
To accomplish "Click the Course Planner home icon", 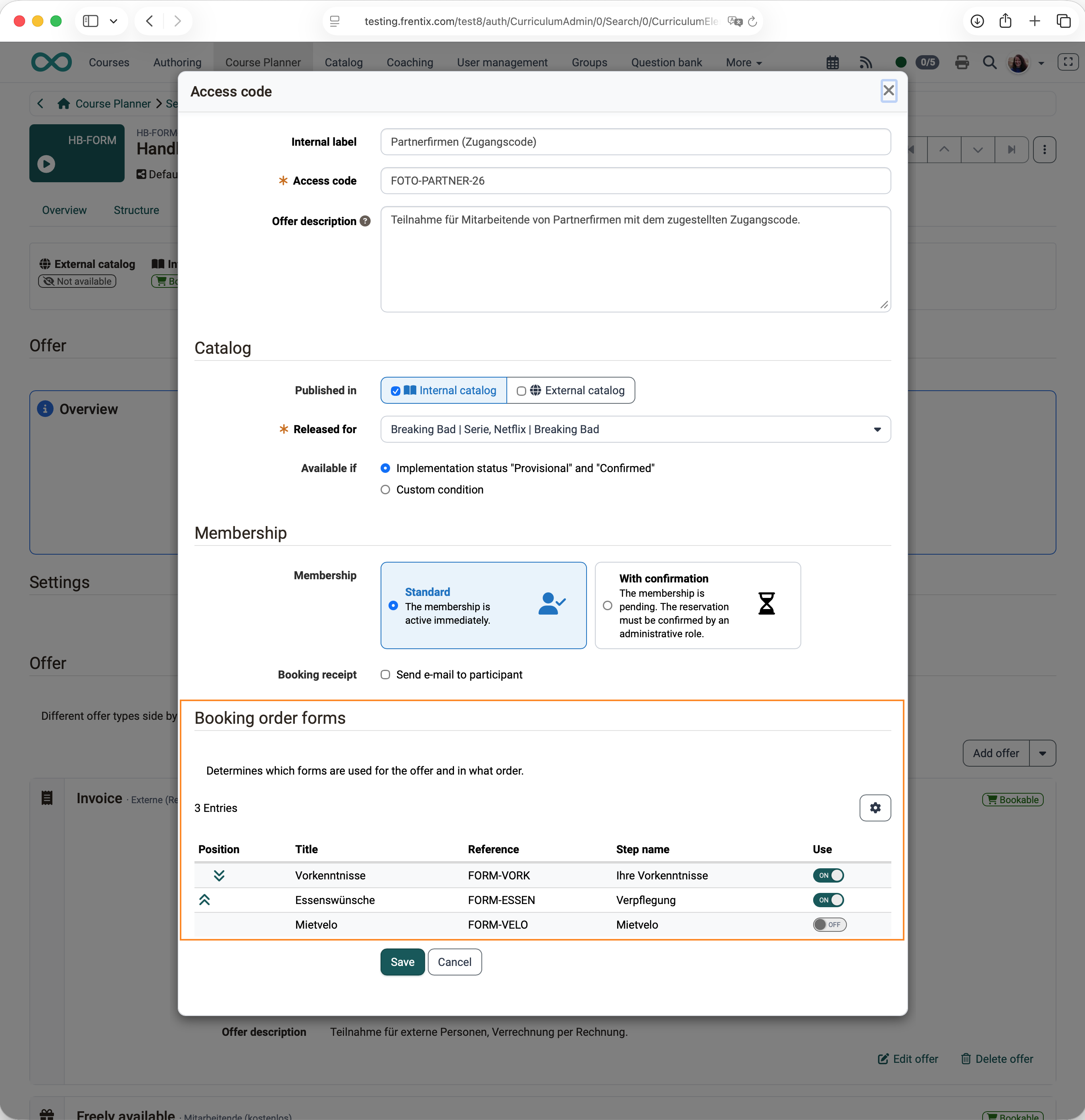I will point(63,104).
